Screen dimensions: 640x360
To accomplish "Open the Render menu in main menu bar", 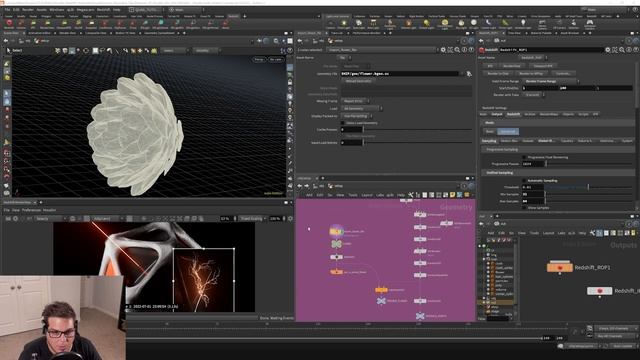I will (28, 9).
